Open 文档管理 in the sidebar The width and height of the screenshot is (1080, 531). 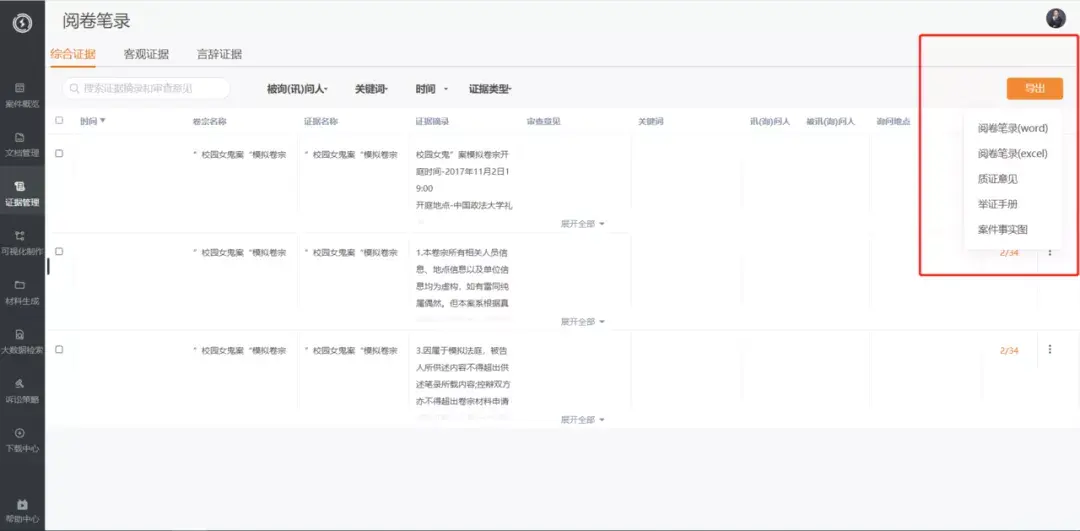(x=22, y=144)
